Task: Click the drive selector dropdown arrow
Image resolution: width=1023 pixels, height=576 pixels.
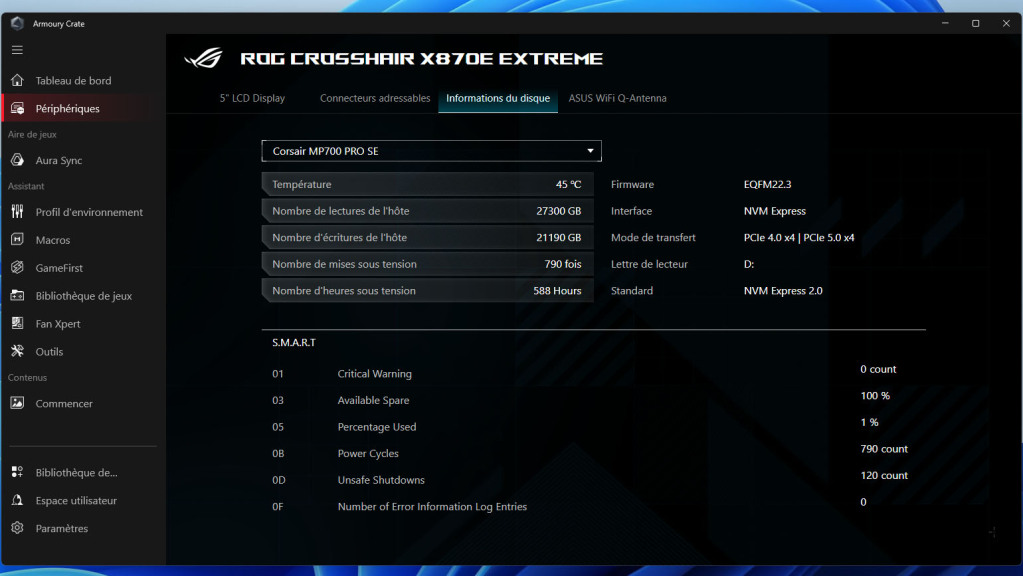Action: [590, 151]
